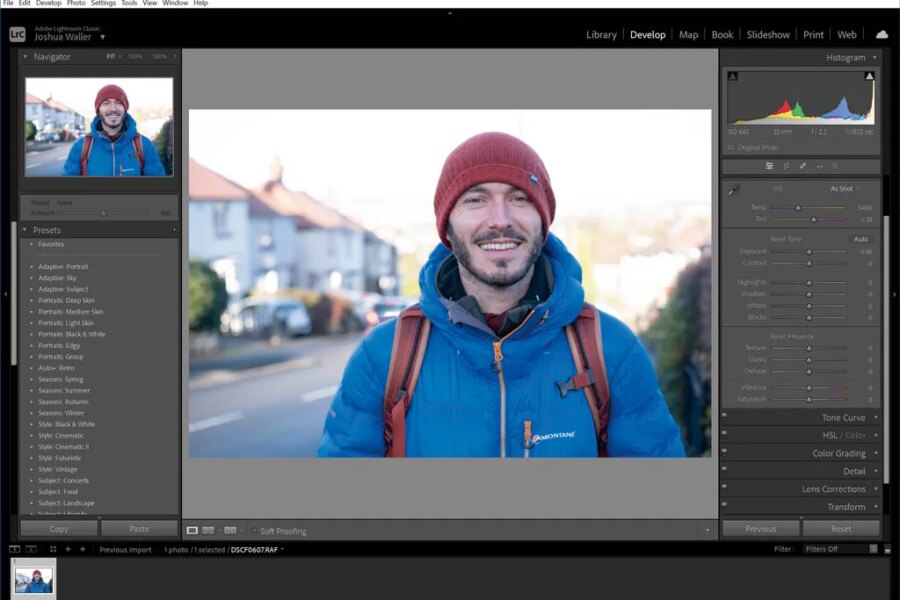Open the Edit sliders tool icon
The image size is (900, 600).
[769, 166]
